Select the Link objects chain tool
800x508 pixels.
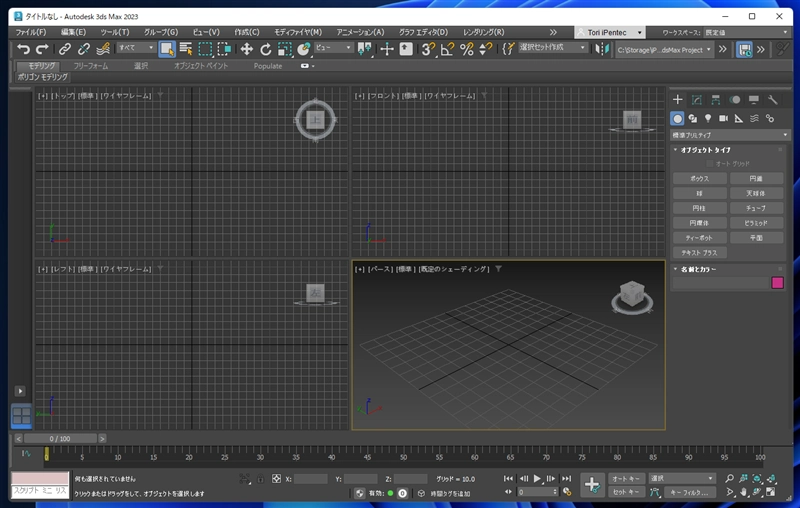65,49
